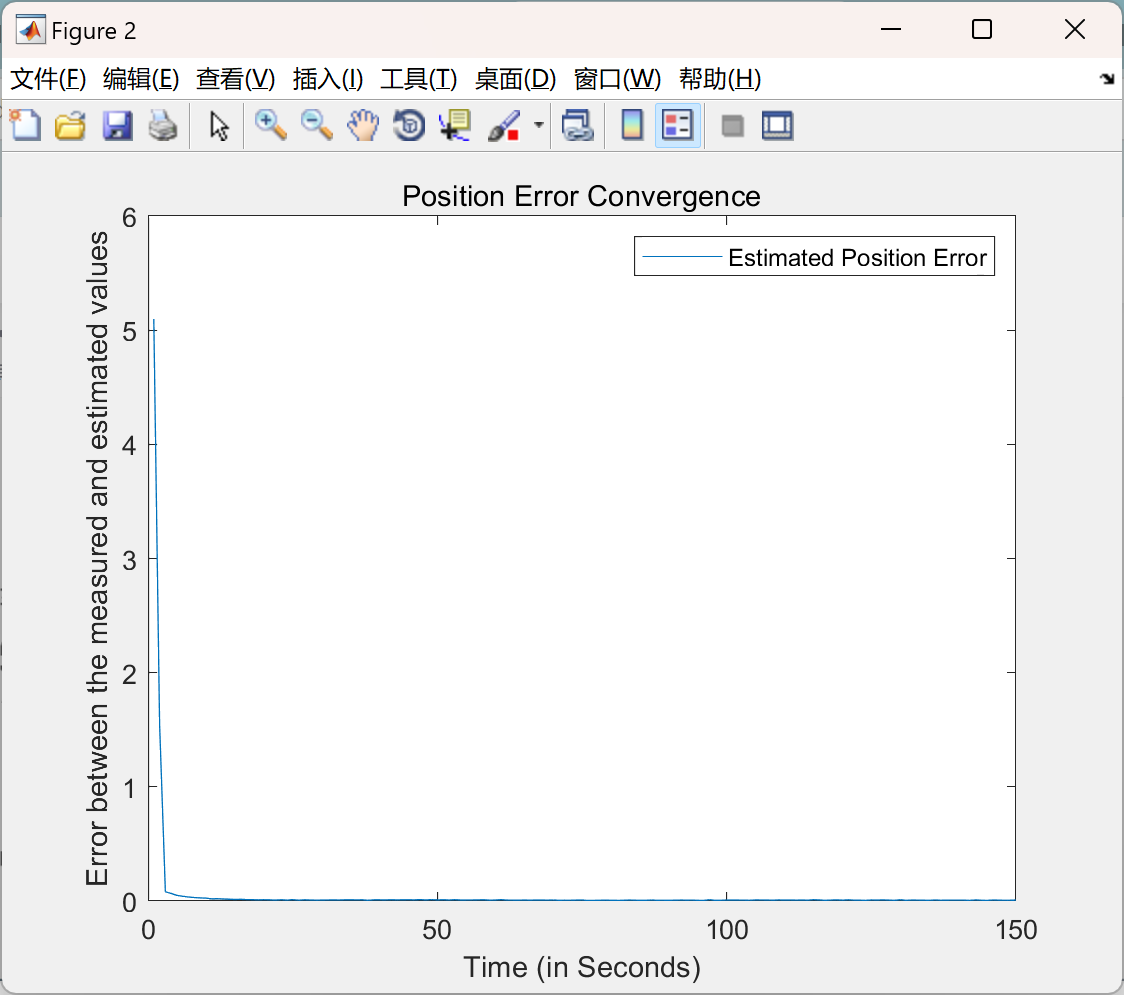The height and width of the screenshot is (995, 1124).
Task: Activate the Zoom In magnifier tool
Action: (270, 126)
